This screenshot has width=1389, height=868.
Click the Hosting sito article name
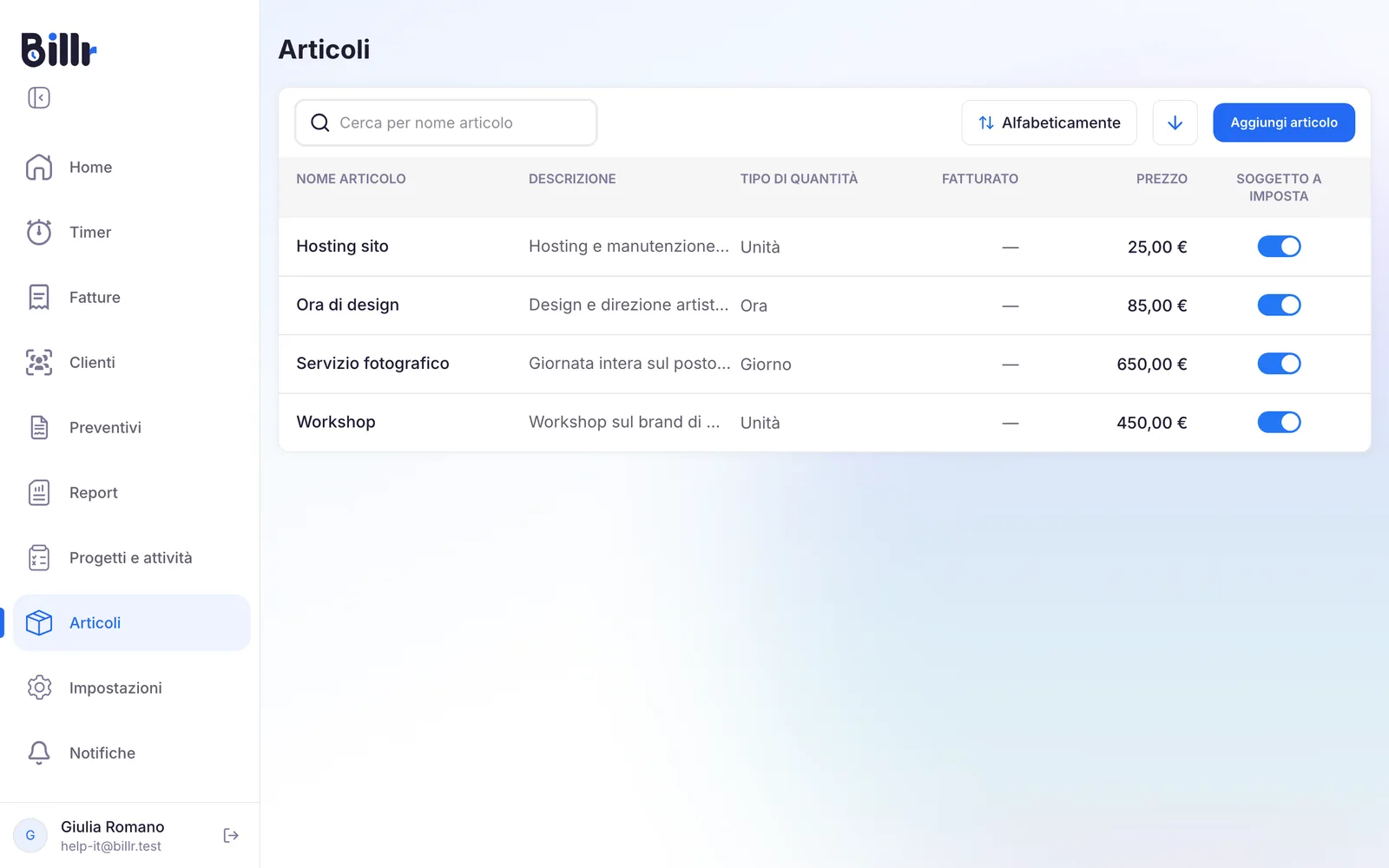(x=342, y=247)
